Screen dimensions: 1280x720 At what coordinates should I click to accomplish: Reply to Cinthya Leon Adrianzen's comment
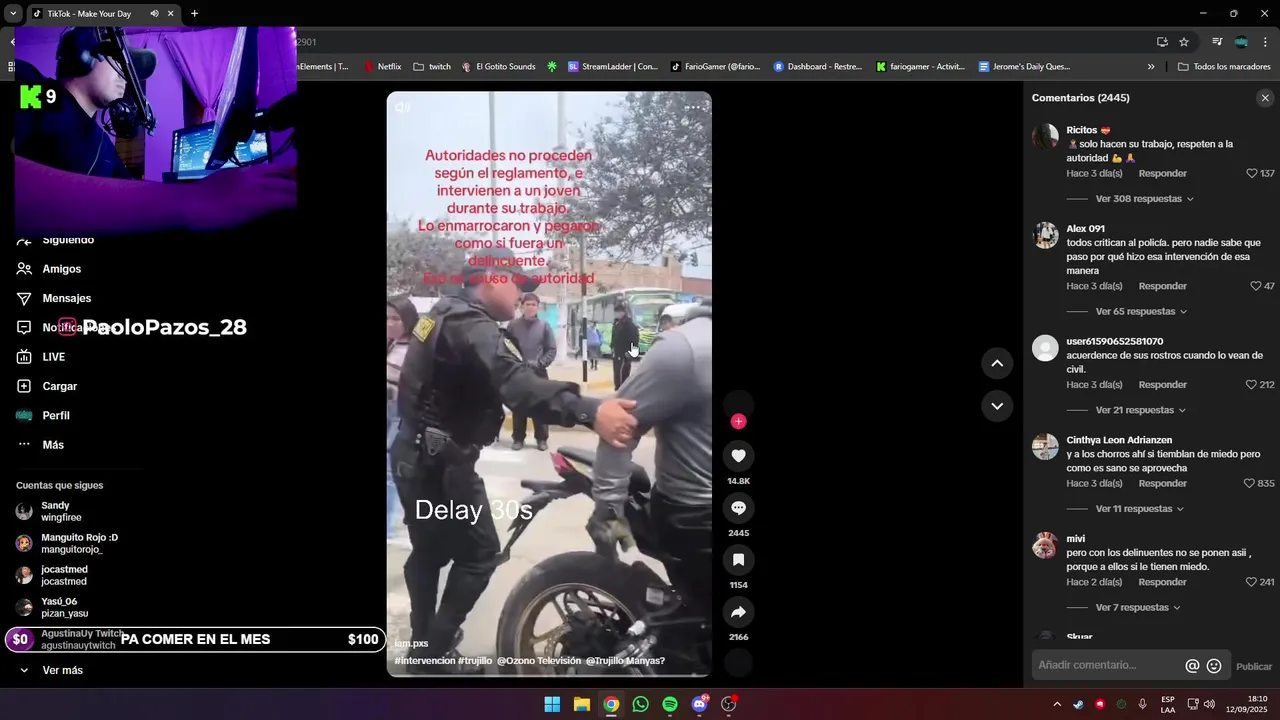click(x=1162, y=484)
